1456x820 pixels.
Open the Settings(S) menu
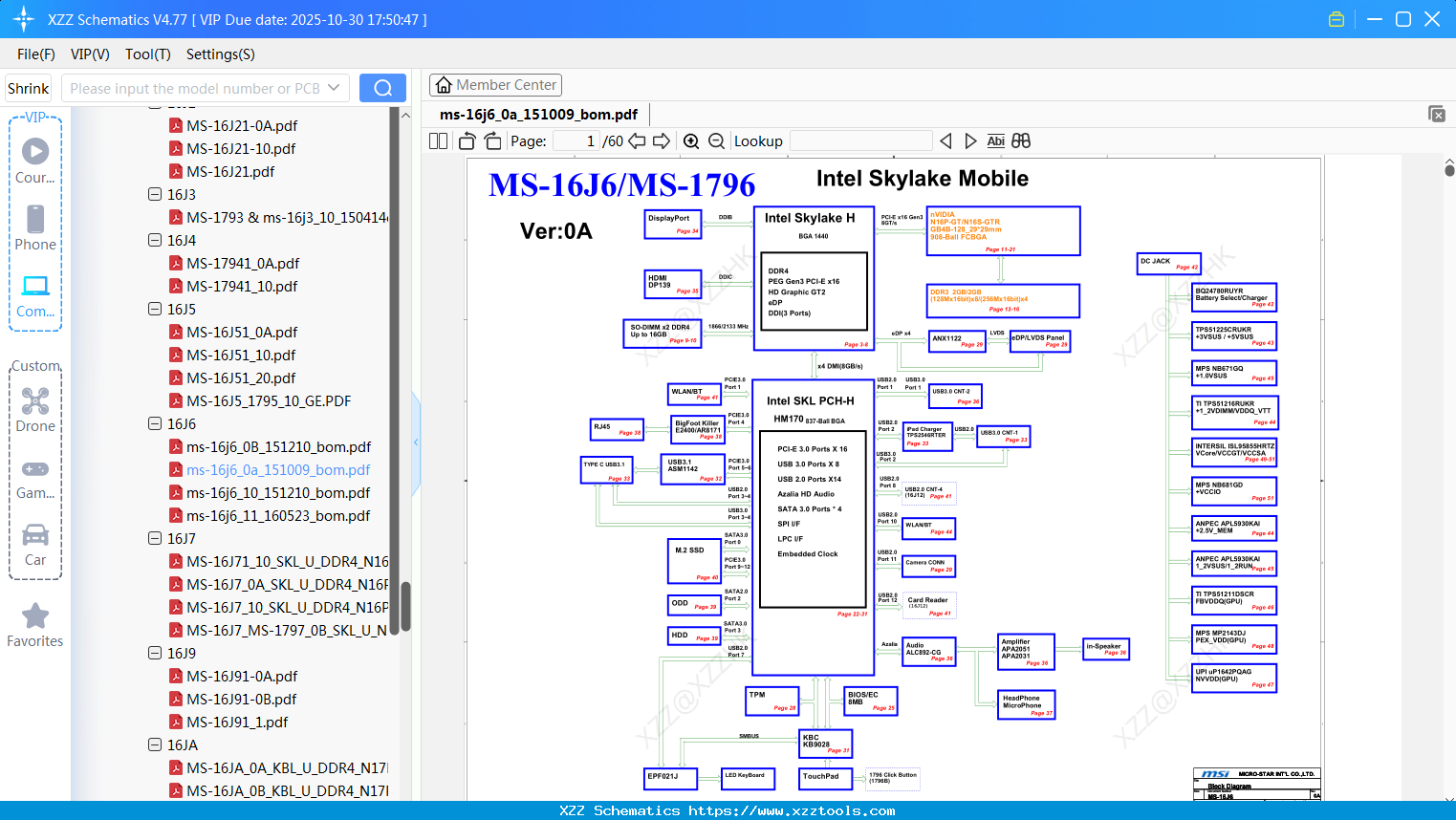[x=221, y=54]
